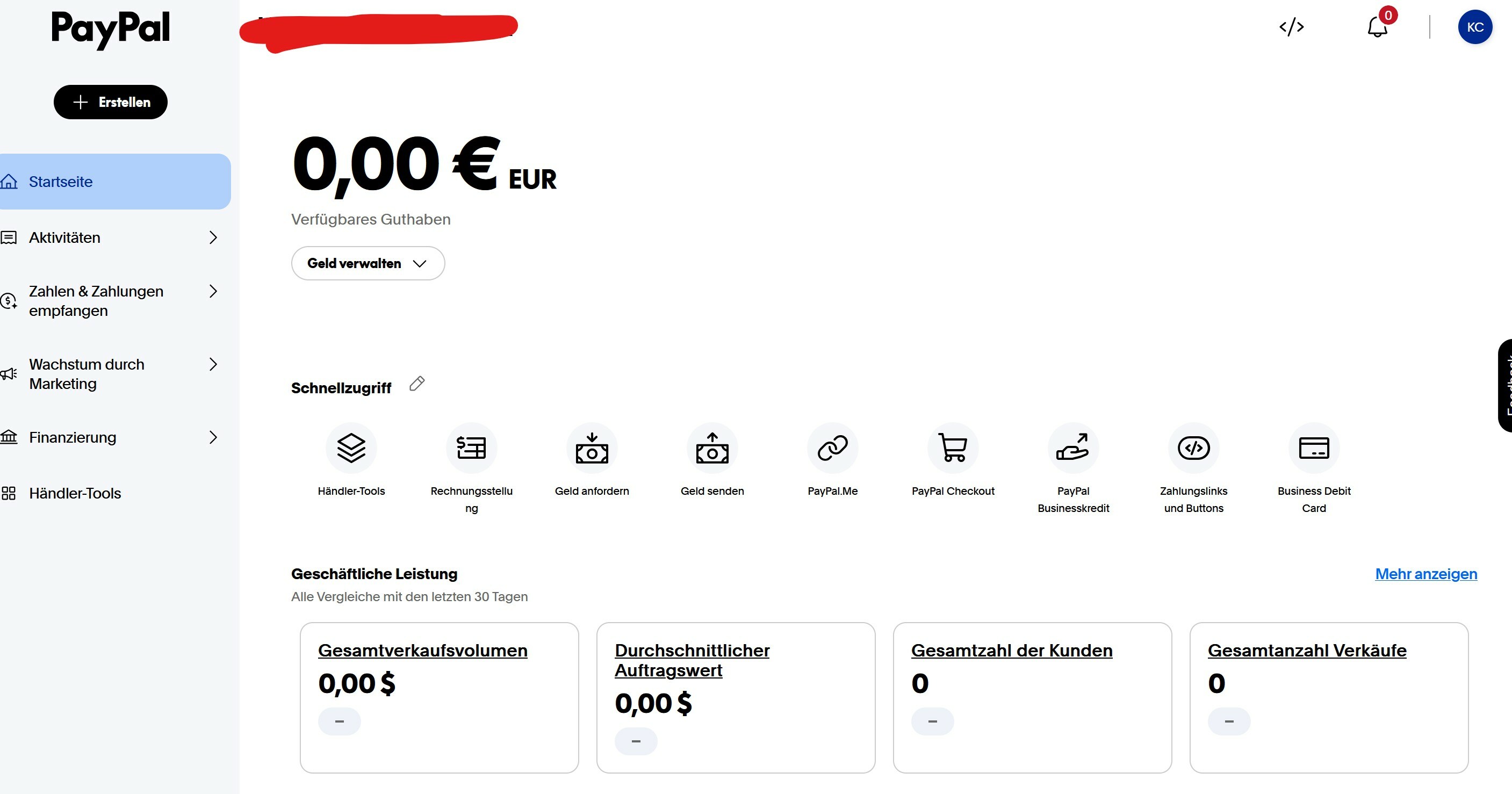This screenshot has width=1512, height=794.
Task: Click the Erstellen button
Action: click(110, 102)
